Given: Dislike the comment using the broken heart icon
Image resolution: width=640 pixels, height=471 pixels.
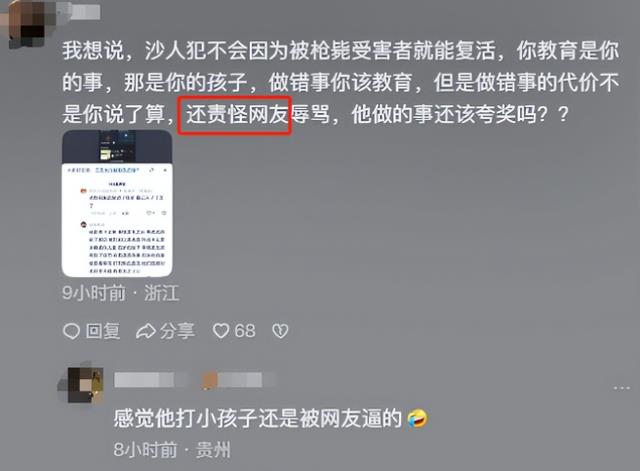Looking at the screenshot, I should (280, 331).
